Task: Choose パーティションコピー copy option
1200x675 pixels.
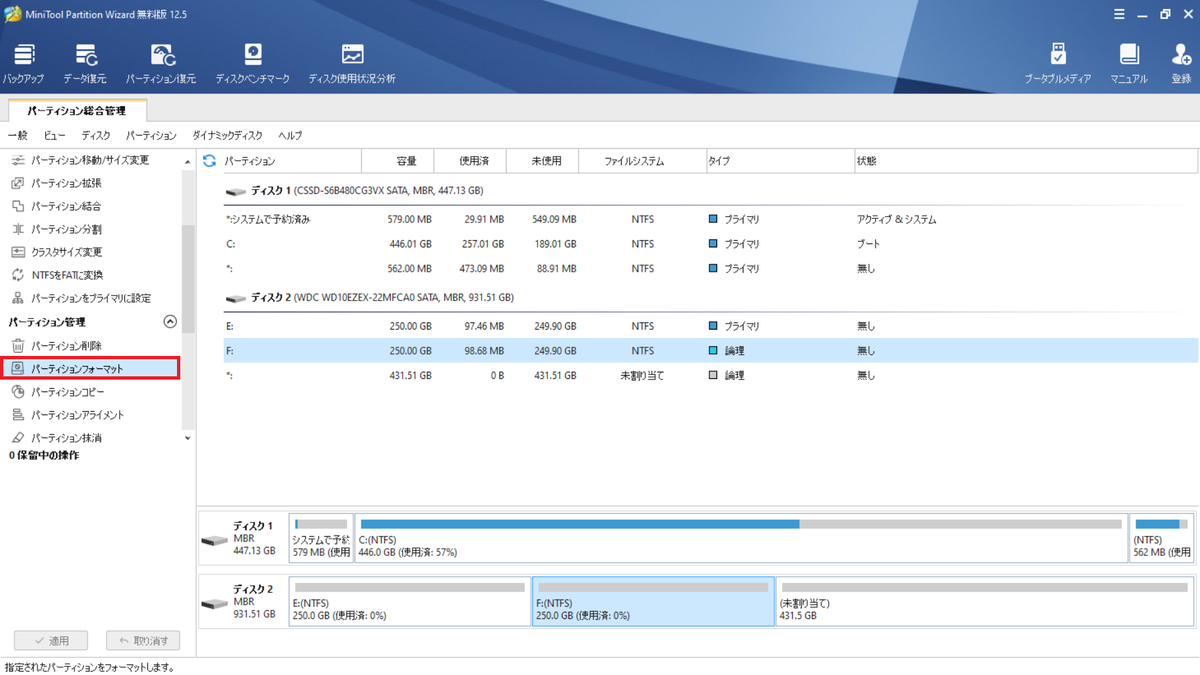Action: (59, 392)
